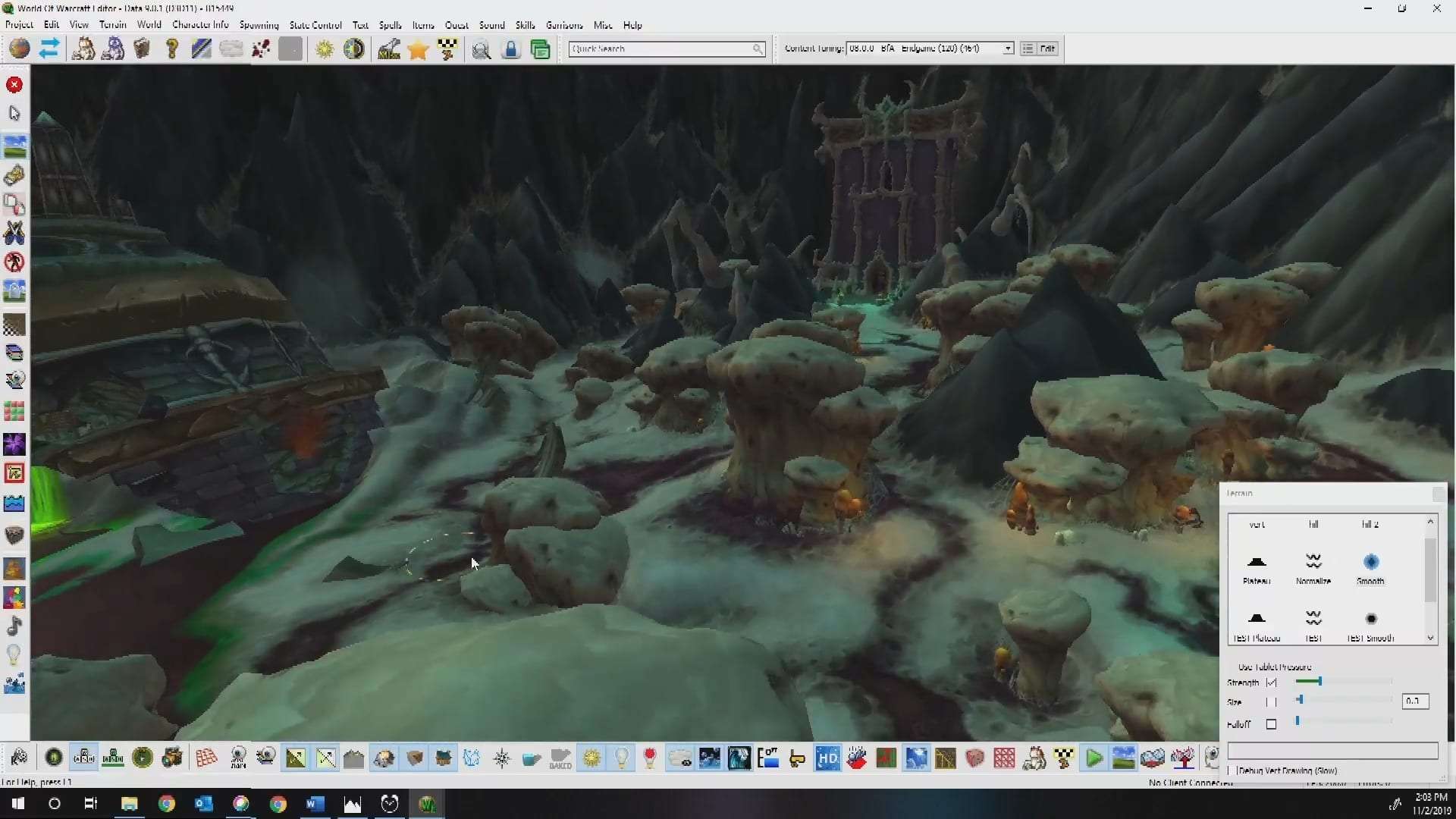Open the Content Tuning dropdown
The width and height of the screenshot is (1456, 819).
[1008, 49]
